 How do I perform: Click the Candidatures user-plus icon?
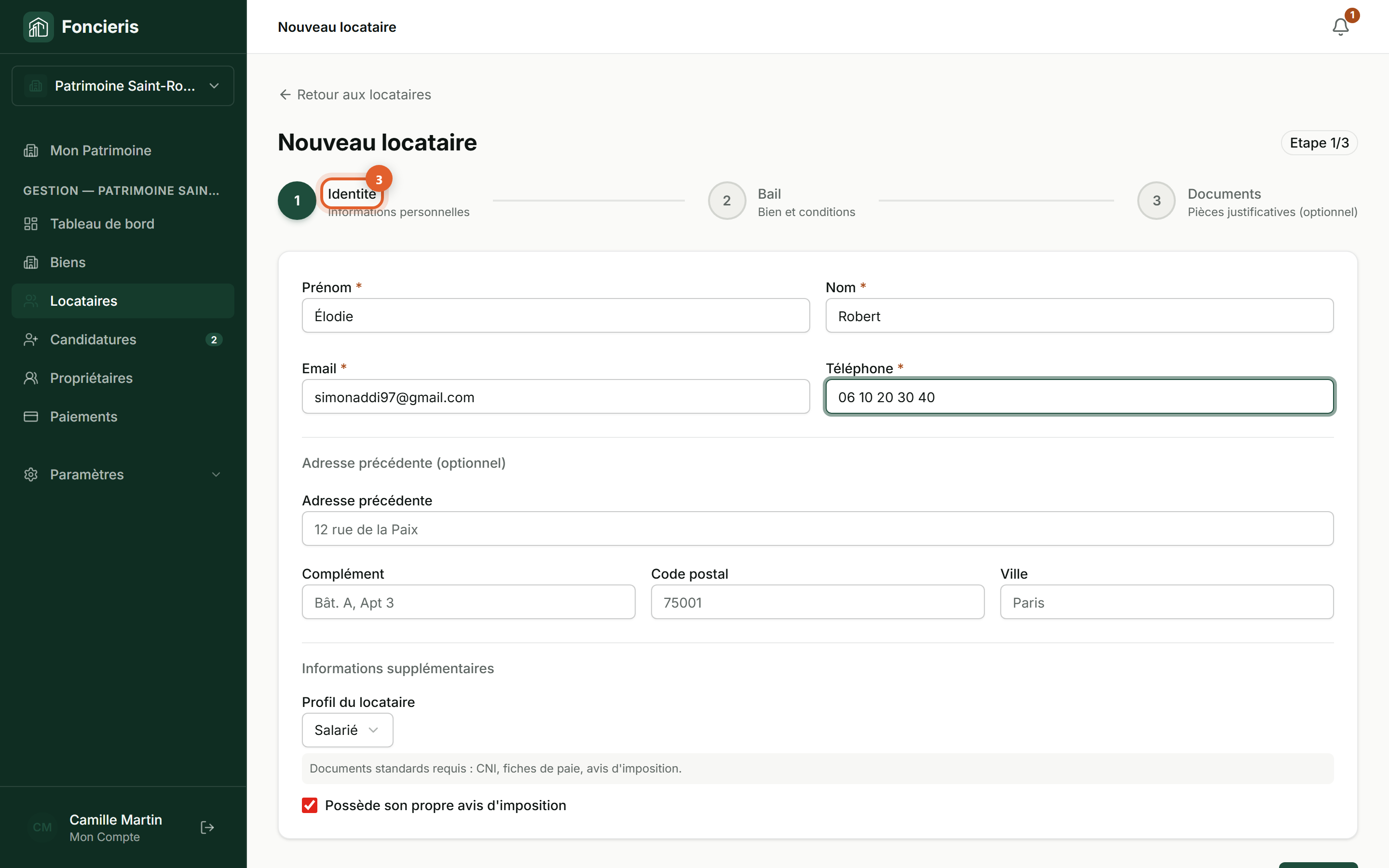(x=31, y=339)
